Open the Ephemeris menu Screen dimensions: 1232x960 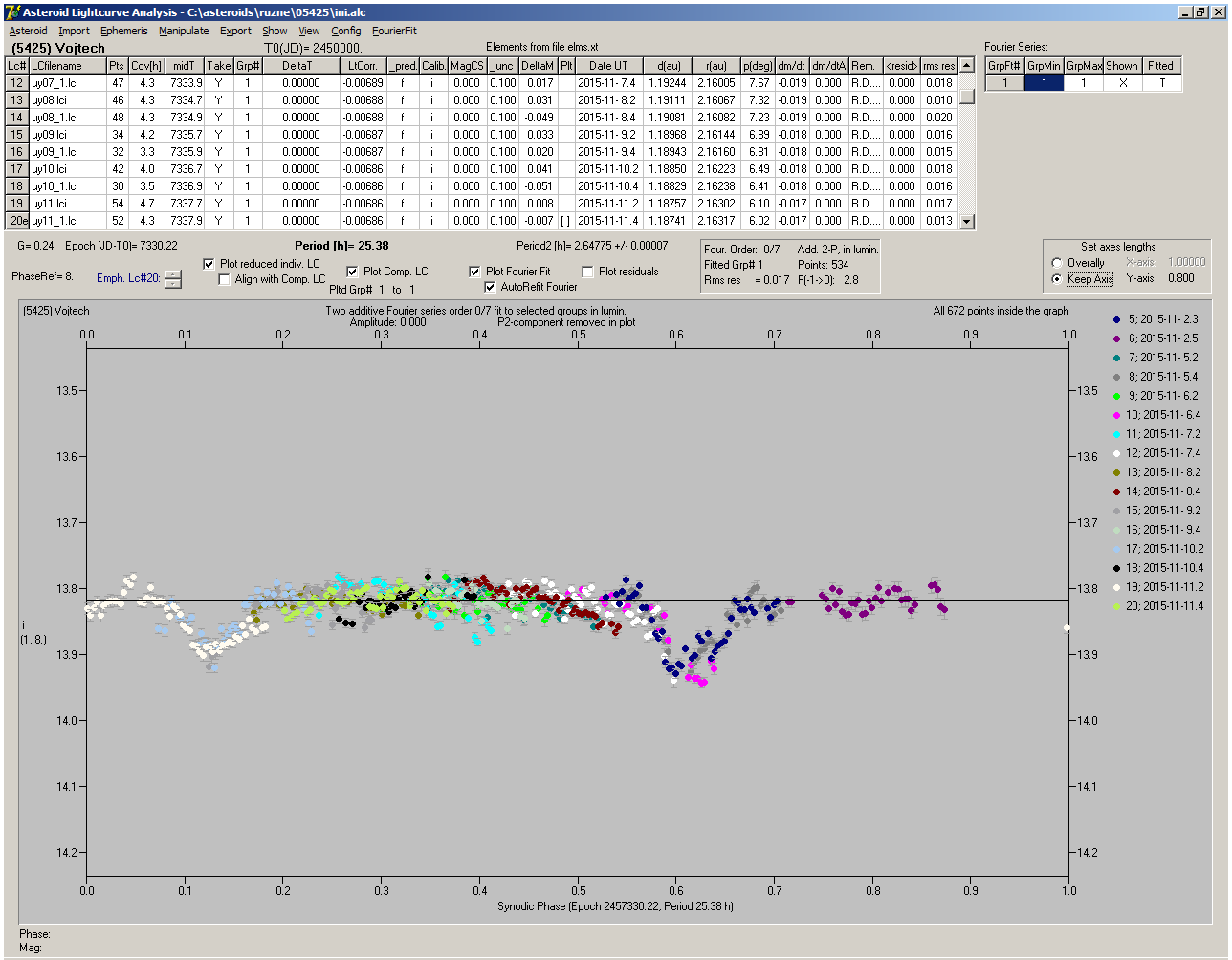point(124,31)
